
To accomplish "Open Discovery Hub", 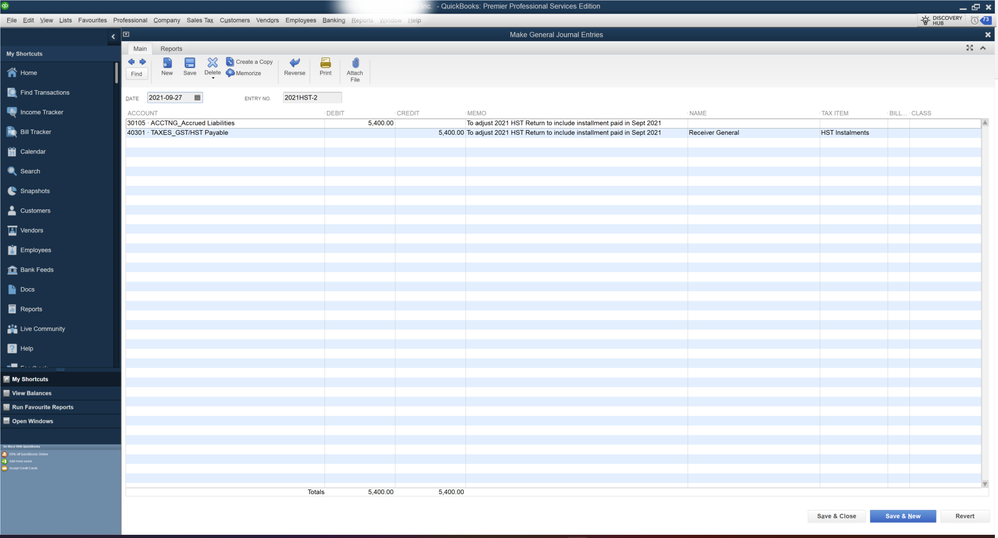I will [941, 20].
